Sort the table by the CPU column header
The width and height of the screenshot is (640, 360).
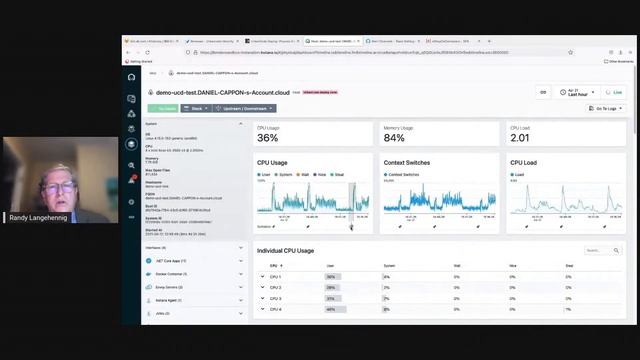click(276, 266)
